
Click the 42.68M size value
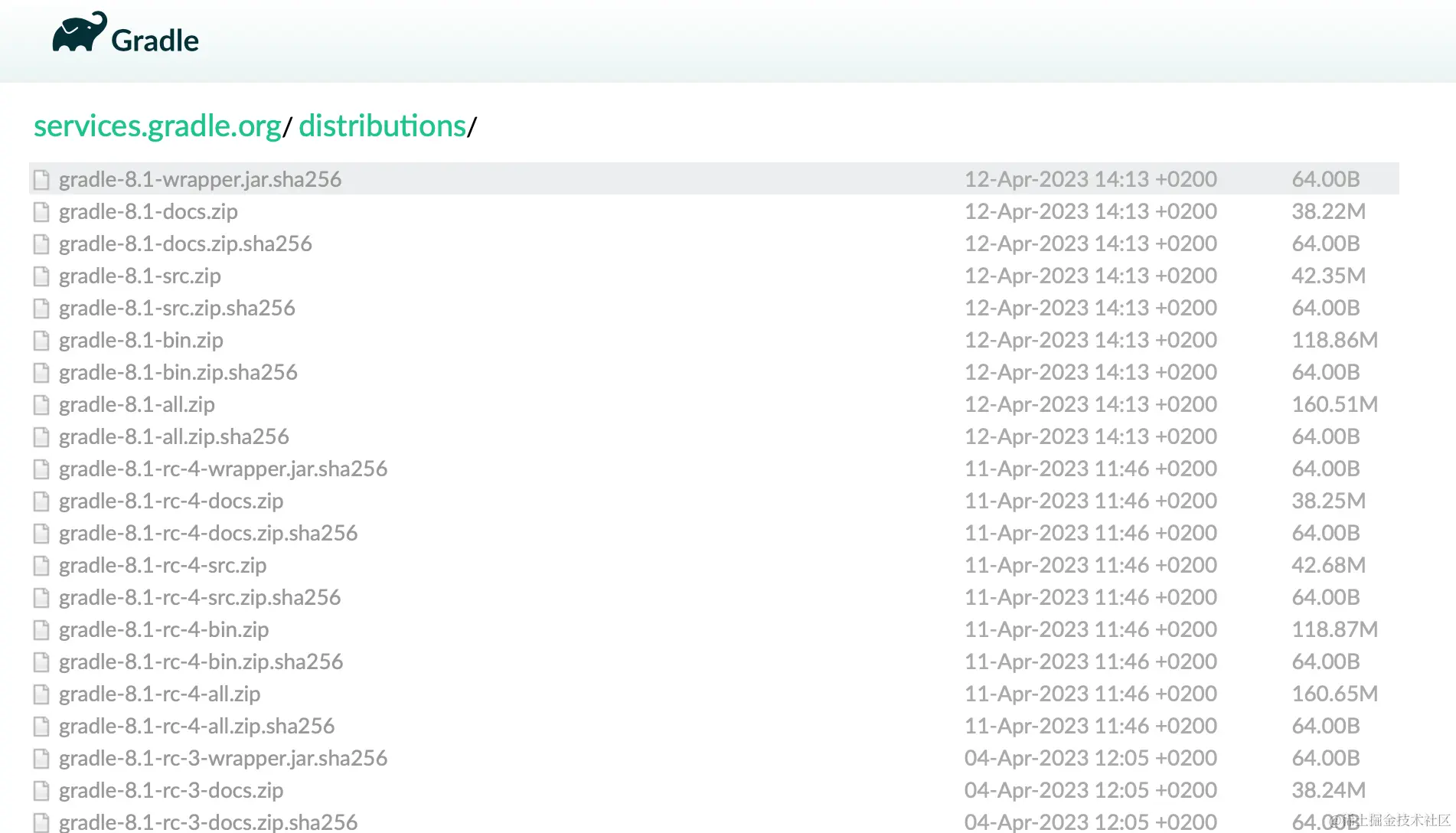click(x=1329, y=565)
